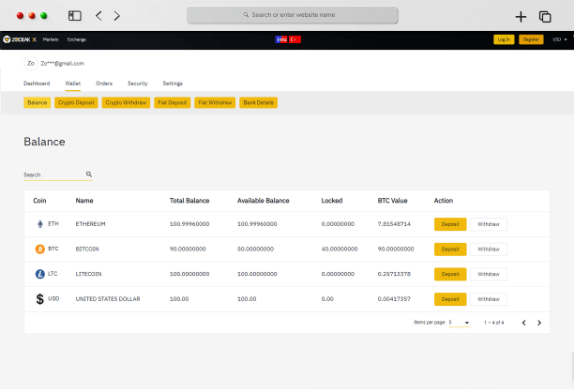Switch language using the Turkish flag

295,40
